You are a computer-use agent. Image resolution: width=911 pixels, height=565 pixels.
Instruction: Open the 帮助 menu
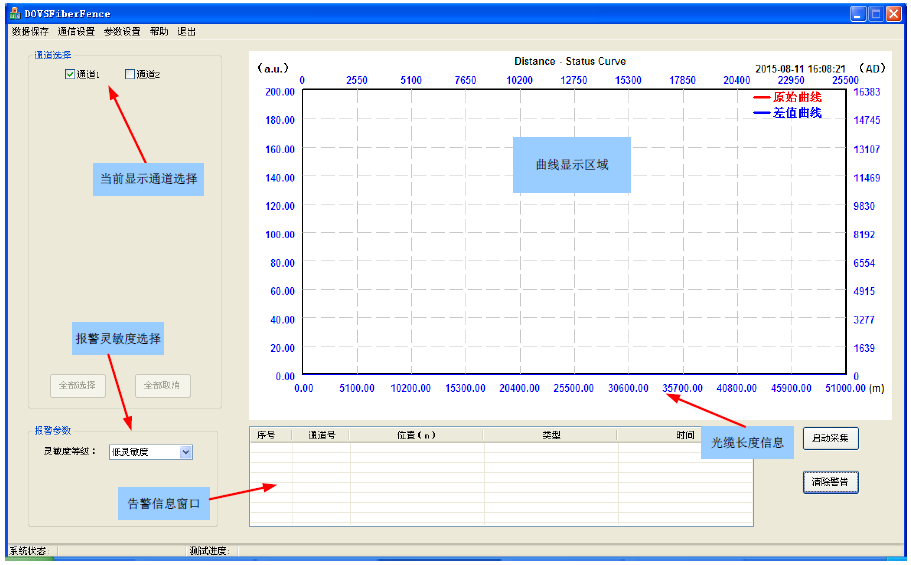click(159, 32)
